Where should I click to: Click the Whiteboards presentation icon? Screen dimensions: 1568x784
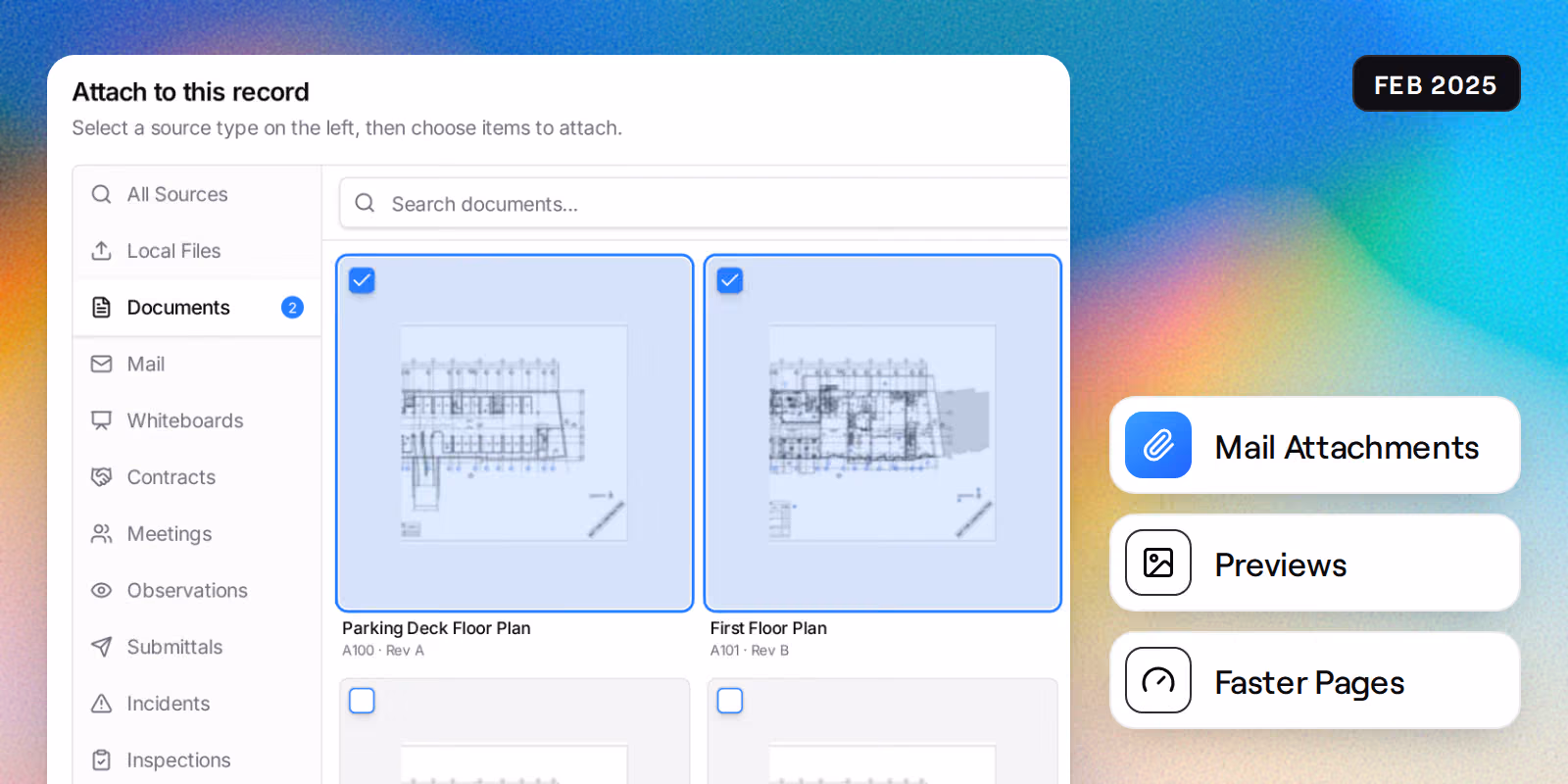coord(101,420)
